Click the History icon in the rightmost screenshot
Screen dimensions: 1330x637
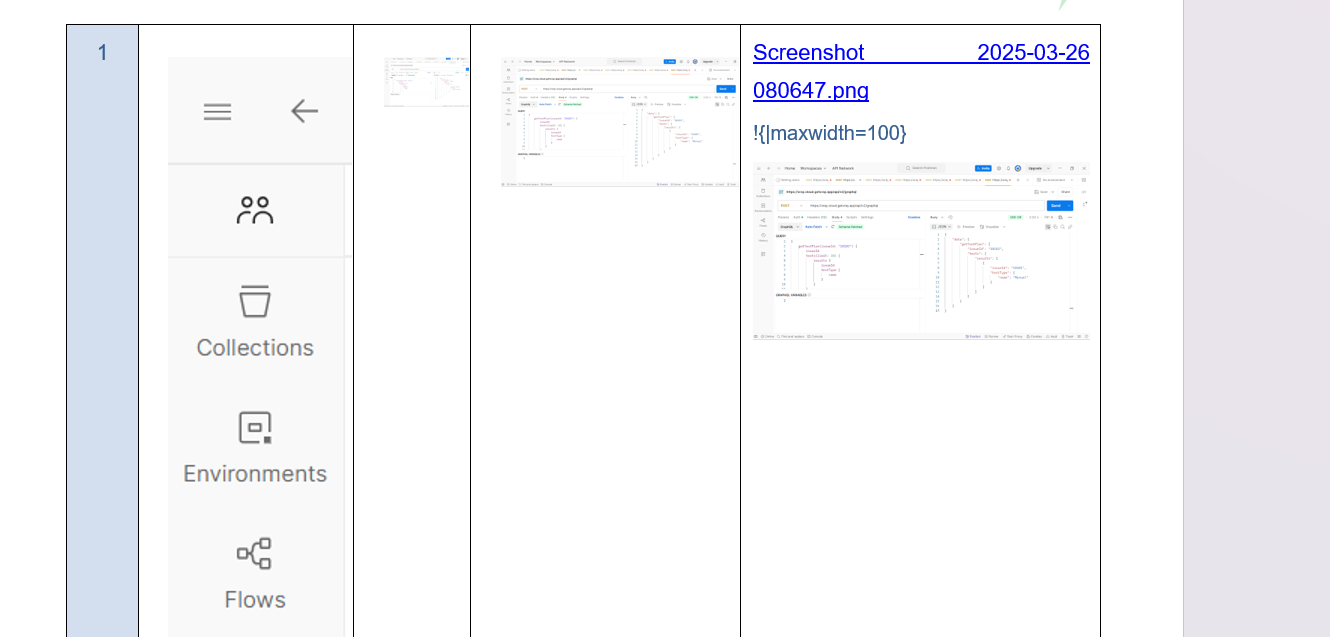coord(763,237)
